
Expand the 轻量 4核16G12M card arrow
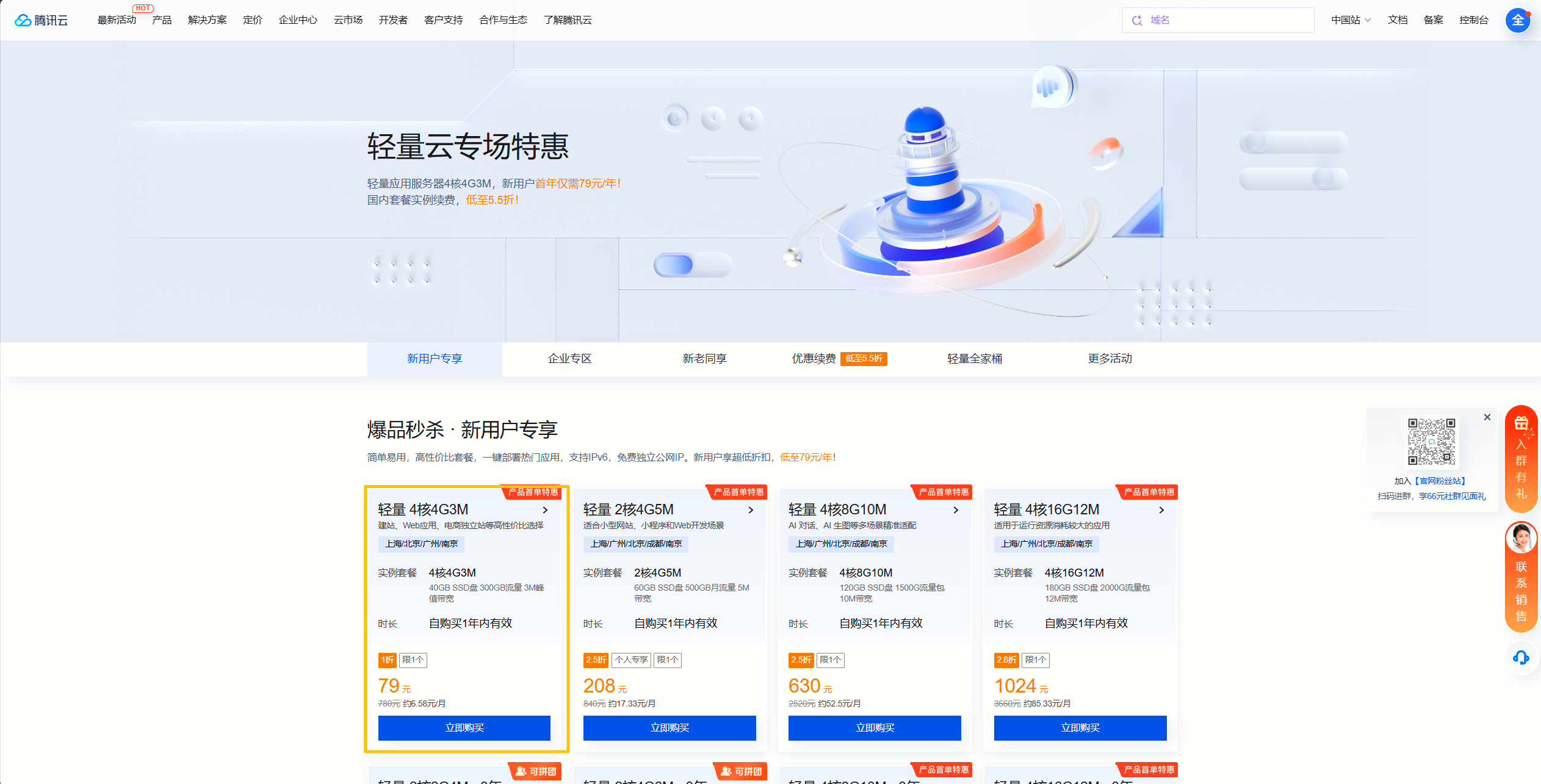coord(1161,510)
